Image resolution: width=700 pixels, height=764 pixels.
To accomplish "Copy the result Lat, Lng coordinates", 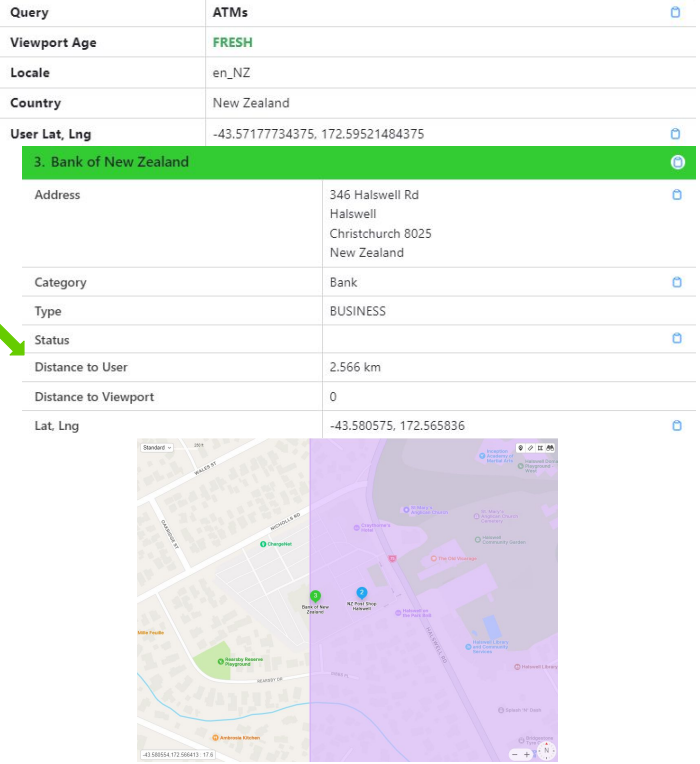I will coord(677,425).
